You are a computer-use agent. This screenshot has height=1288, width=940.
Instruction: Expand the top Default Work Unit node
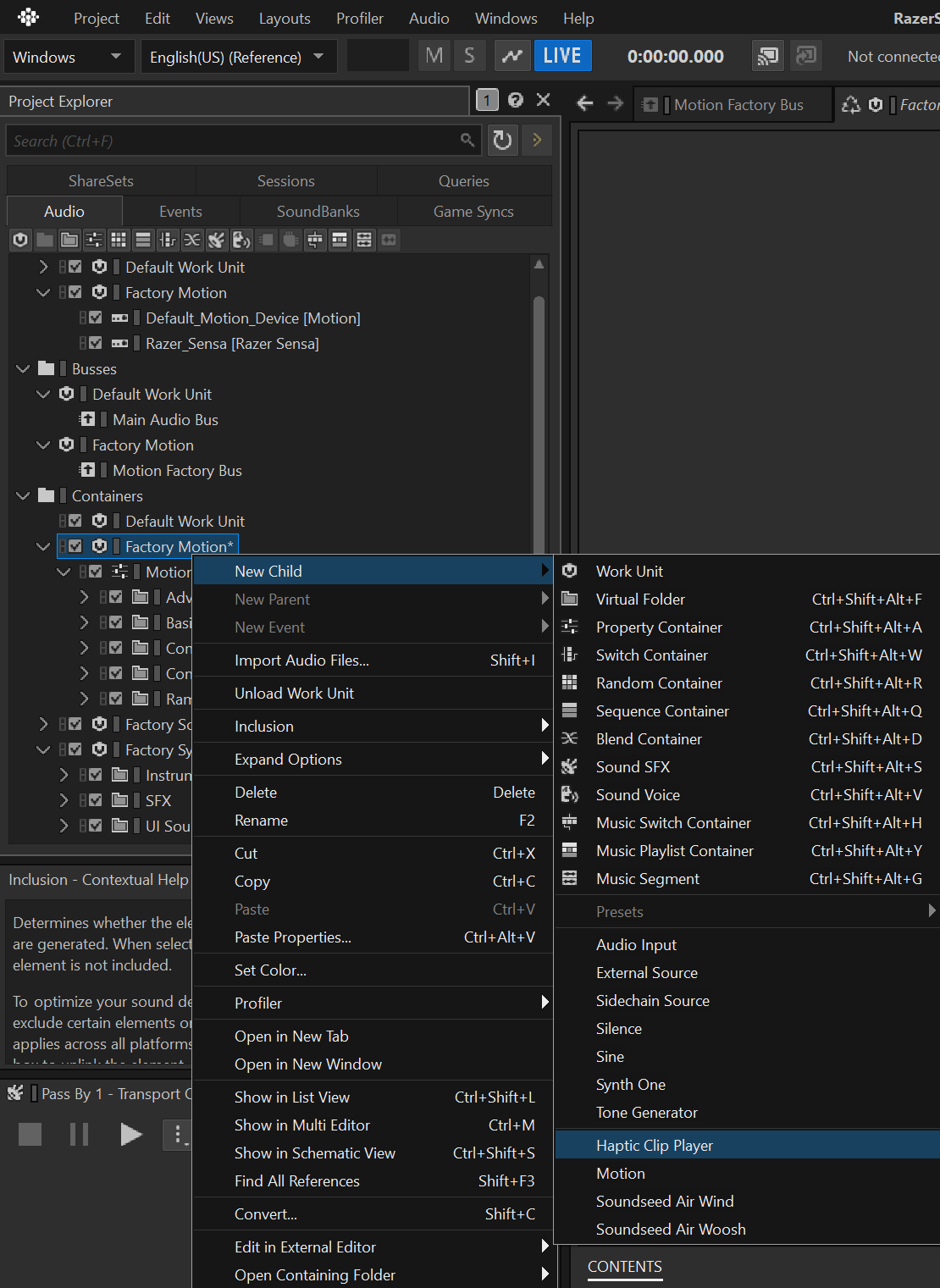[43, 267]
